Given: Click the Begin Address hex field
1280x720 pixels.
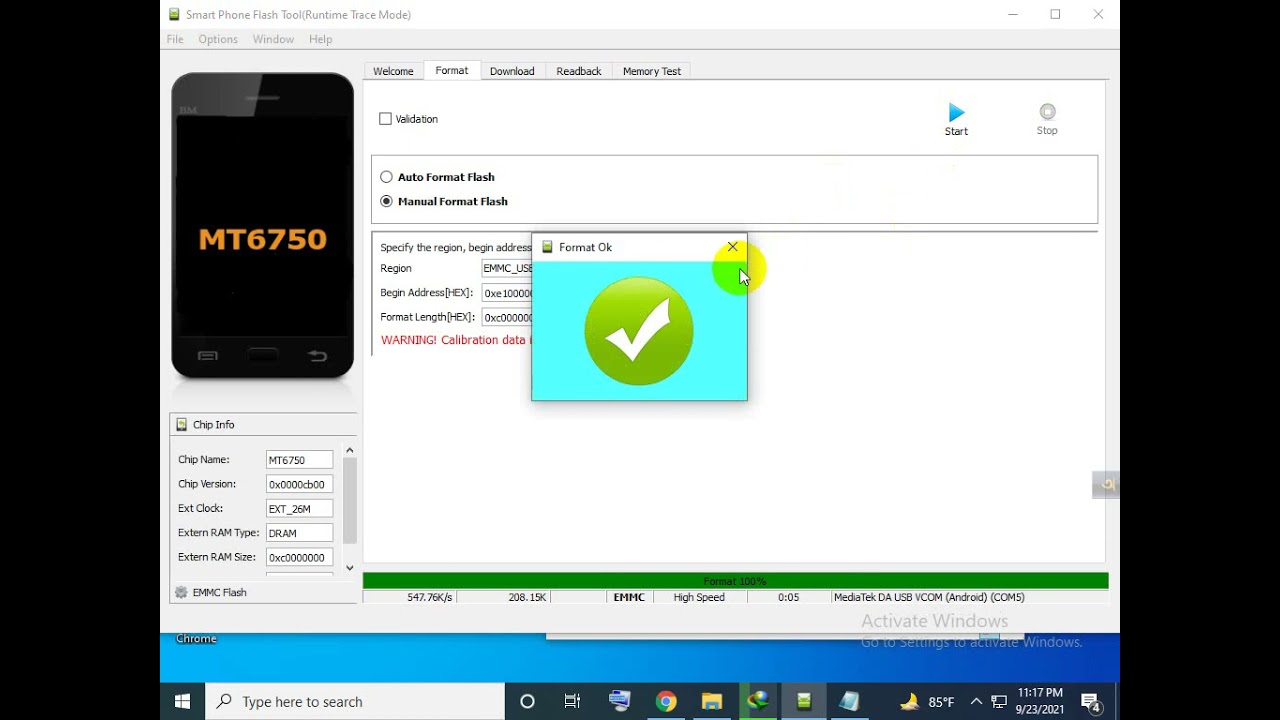Looking at the screenshot, I should 507,293.
